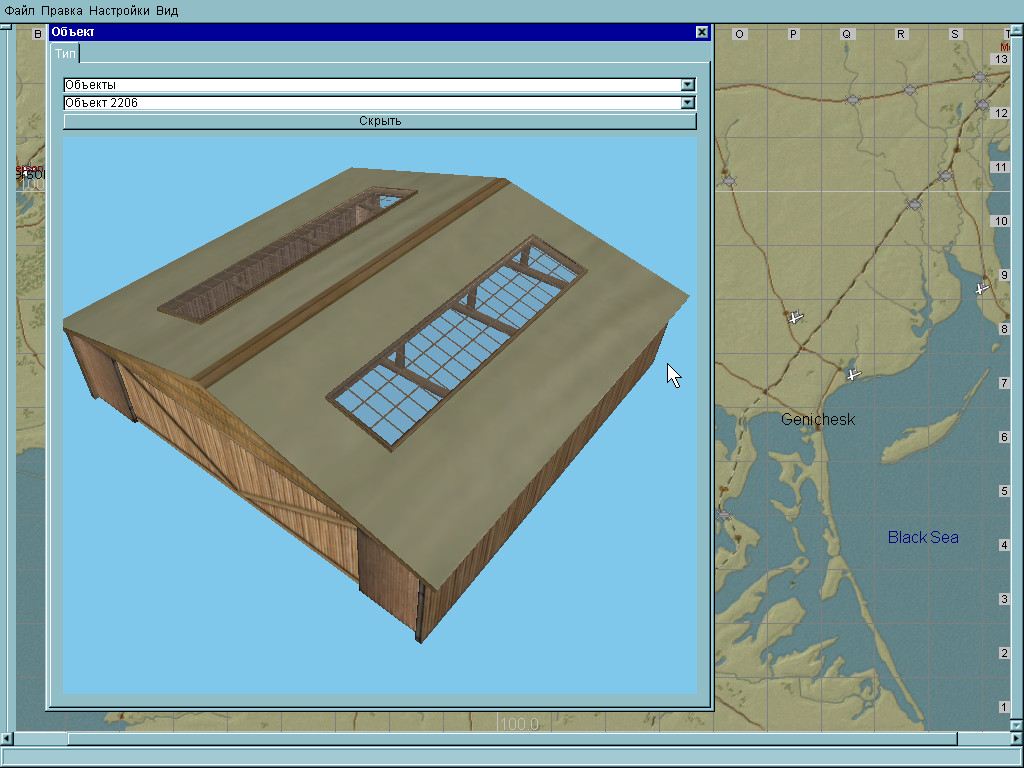
Task: Click the map row label 3
Action: click(x=1004, y=599)
